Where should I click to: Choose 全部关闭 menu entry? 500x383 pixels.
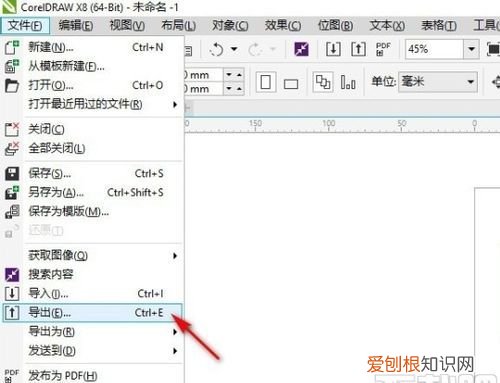click(x=93, y=148)
